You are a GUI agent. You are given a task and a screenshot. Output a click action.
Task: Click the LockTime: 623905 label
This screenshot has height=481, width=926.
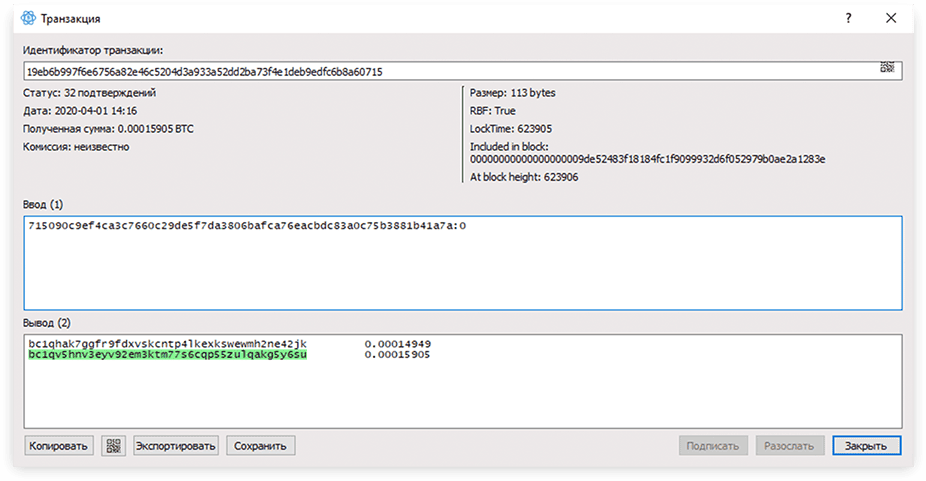tap(511, 129)
